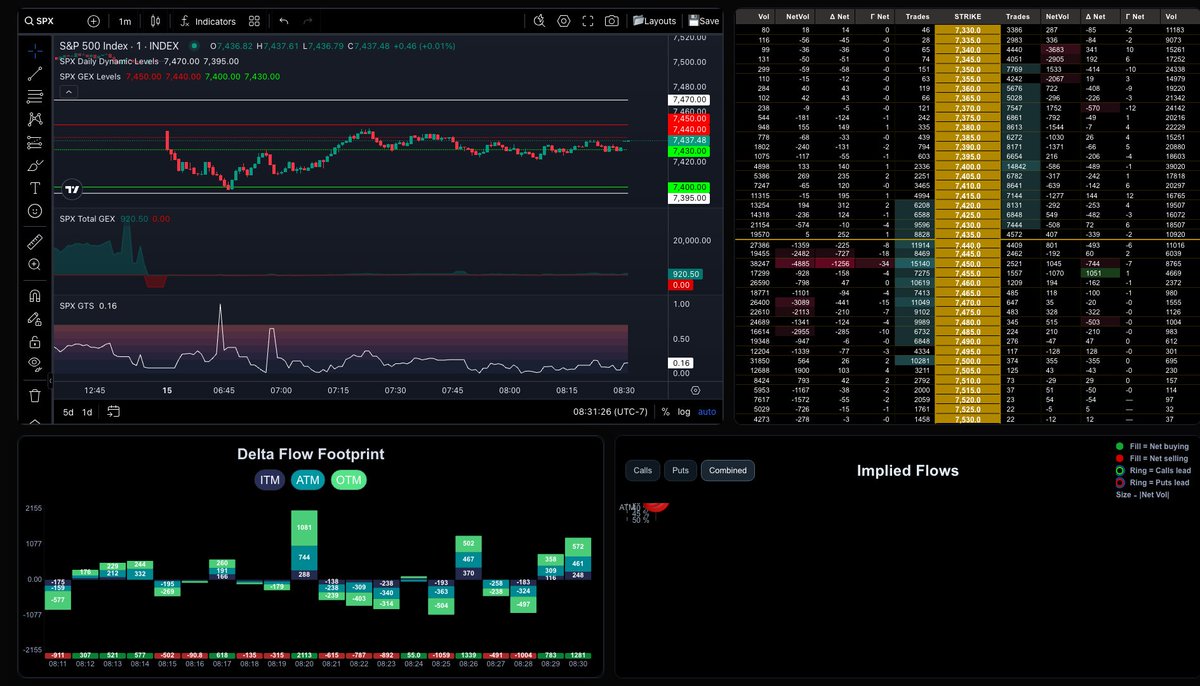1200x686 pixels.
Task: Select SPX Total GEX pane legend
Action: 88,217
